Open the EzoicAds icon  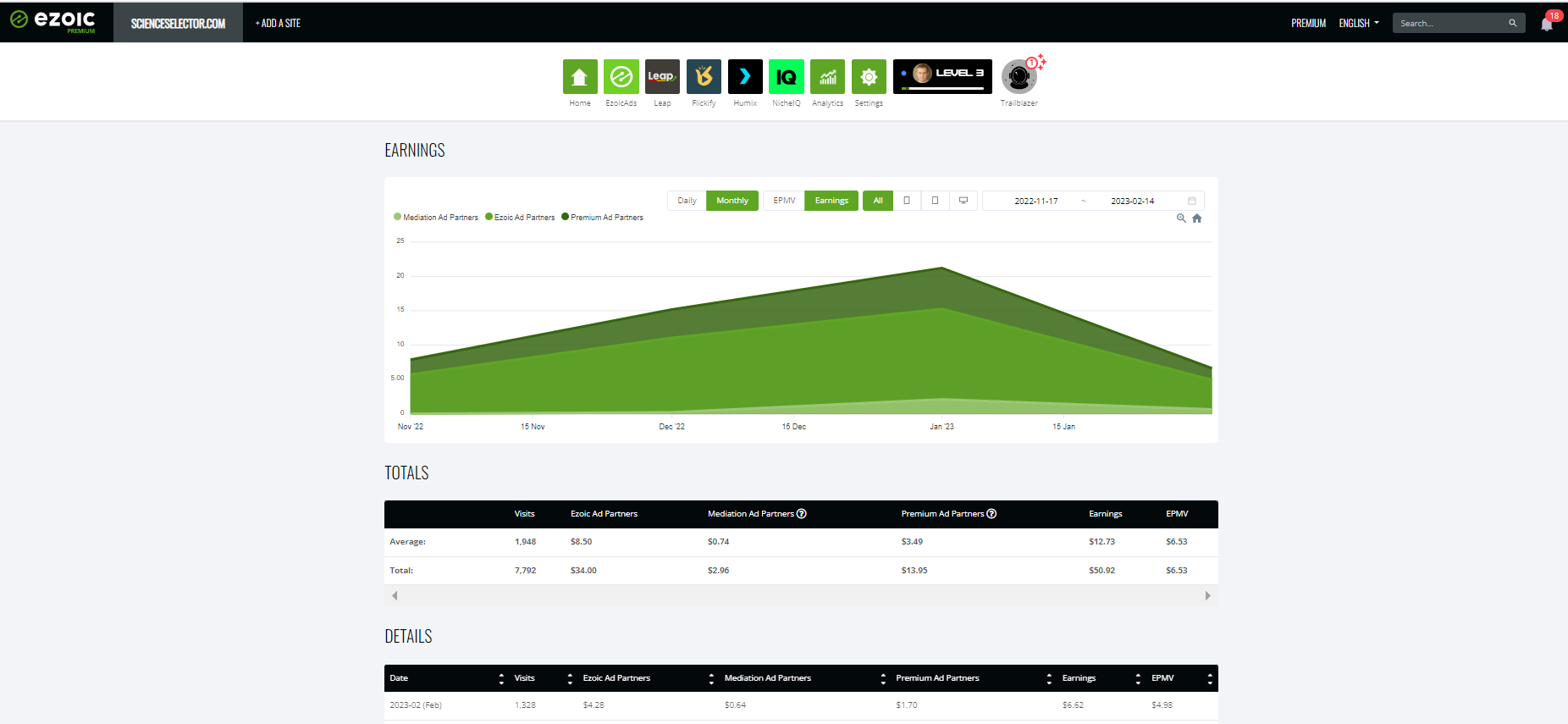tap(621, 76)
